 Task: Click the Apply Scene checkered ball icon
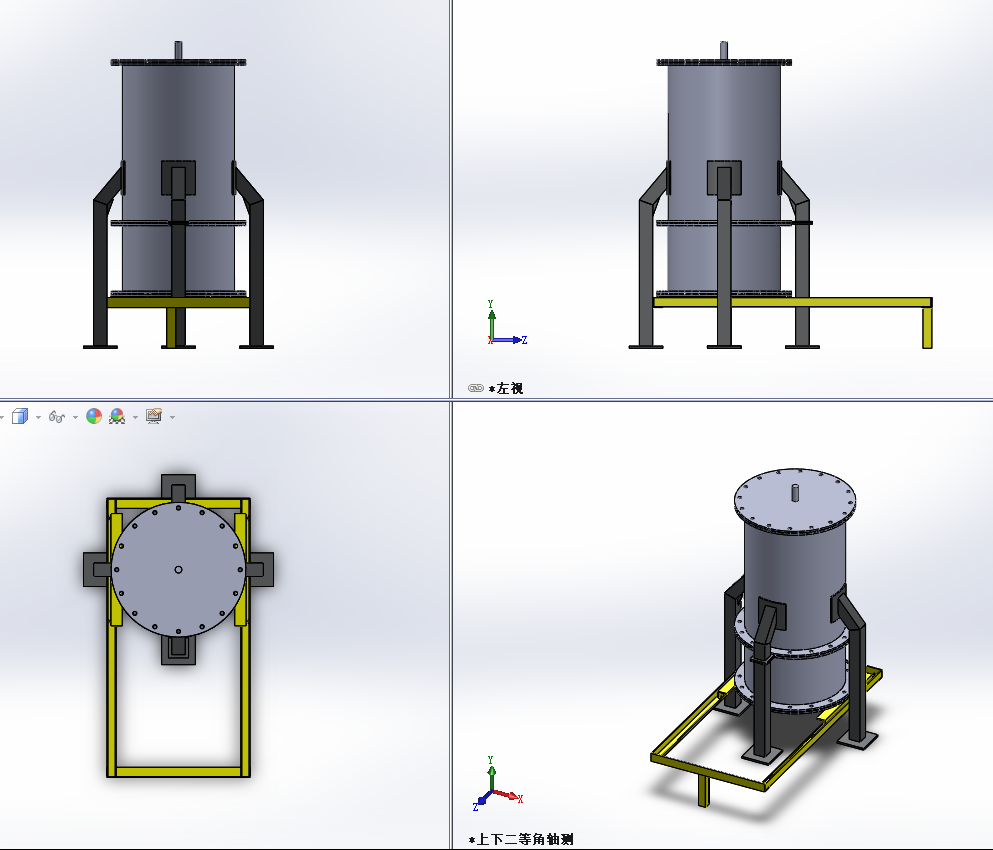(x=117, y=416)
